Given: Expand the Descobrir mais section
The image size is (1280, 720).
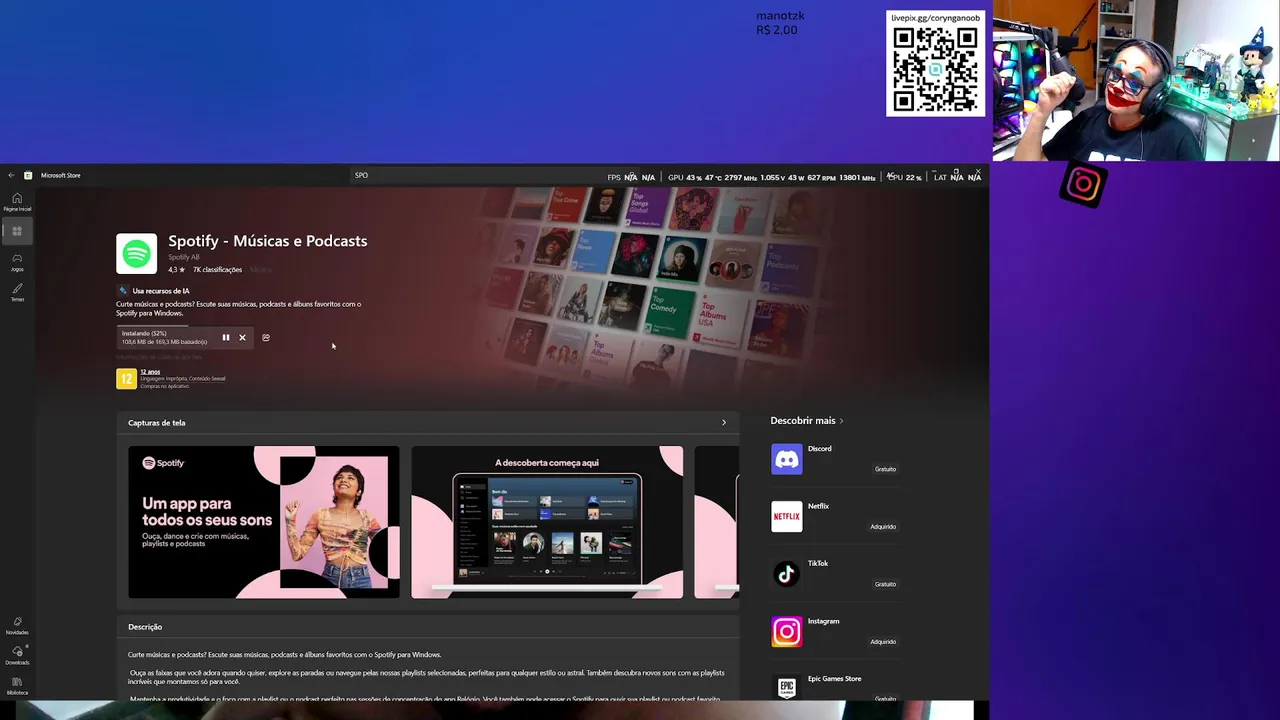Looking at the screenshot, I should 807,421.
